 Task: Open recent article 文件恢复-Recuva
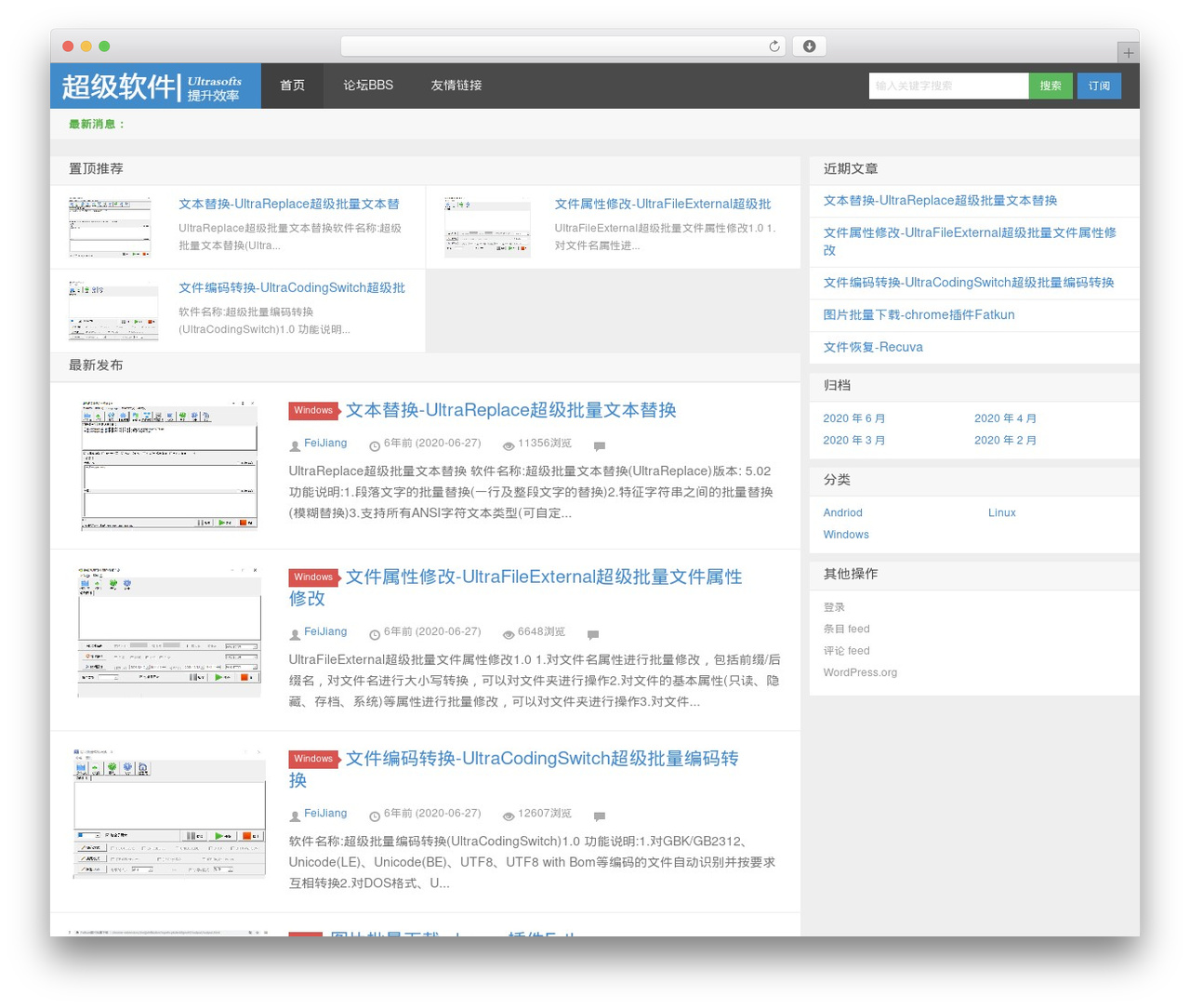coord(873,348)
